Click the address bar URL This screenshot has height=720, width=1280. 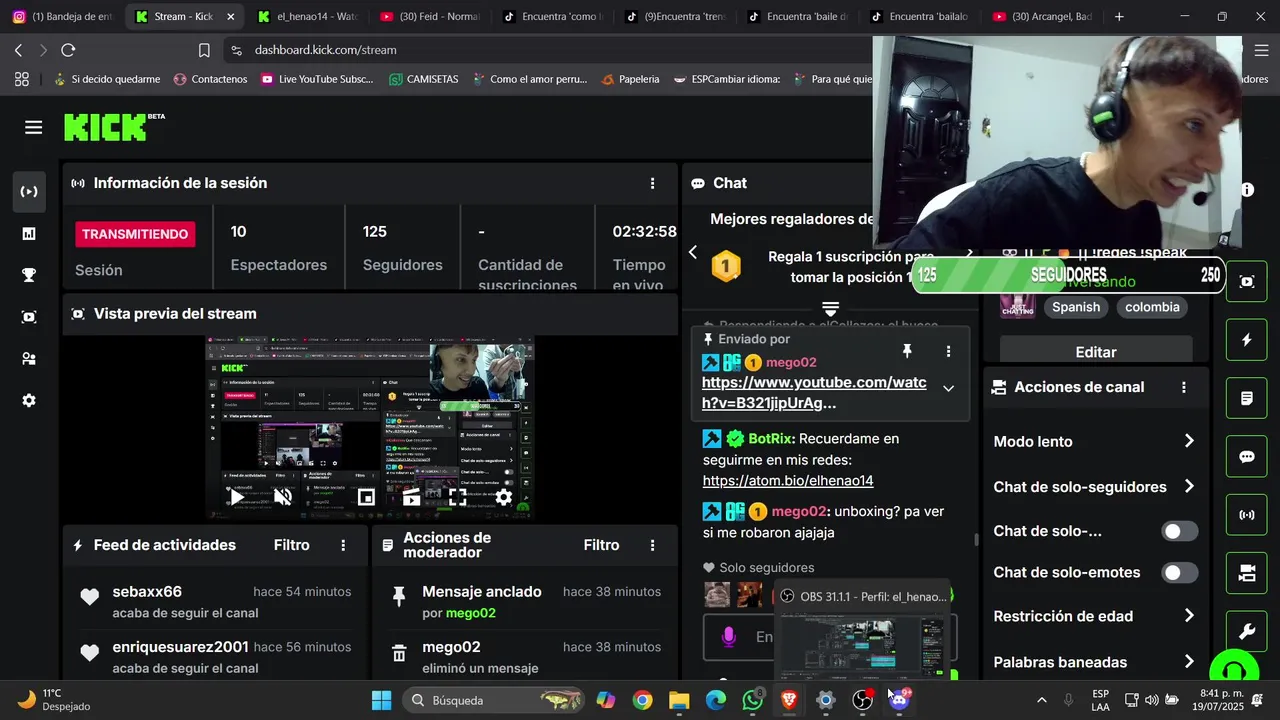pyautogui.click(x=326, y=50)
